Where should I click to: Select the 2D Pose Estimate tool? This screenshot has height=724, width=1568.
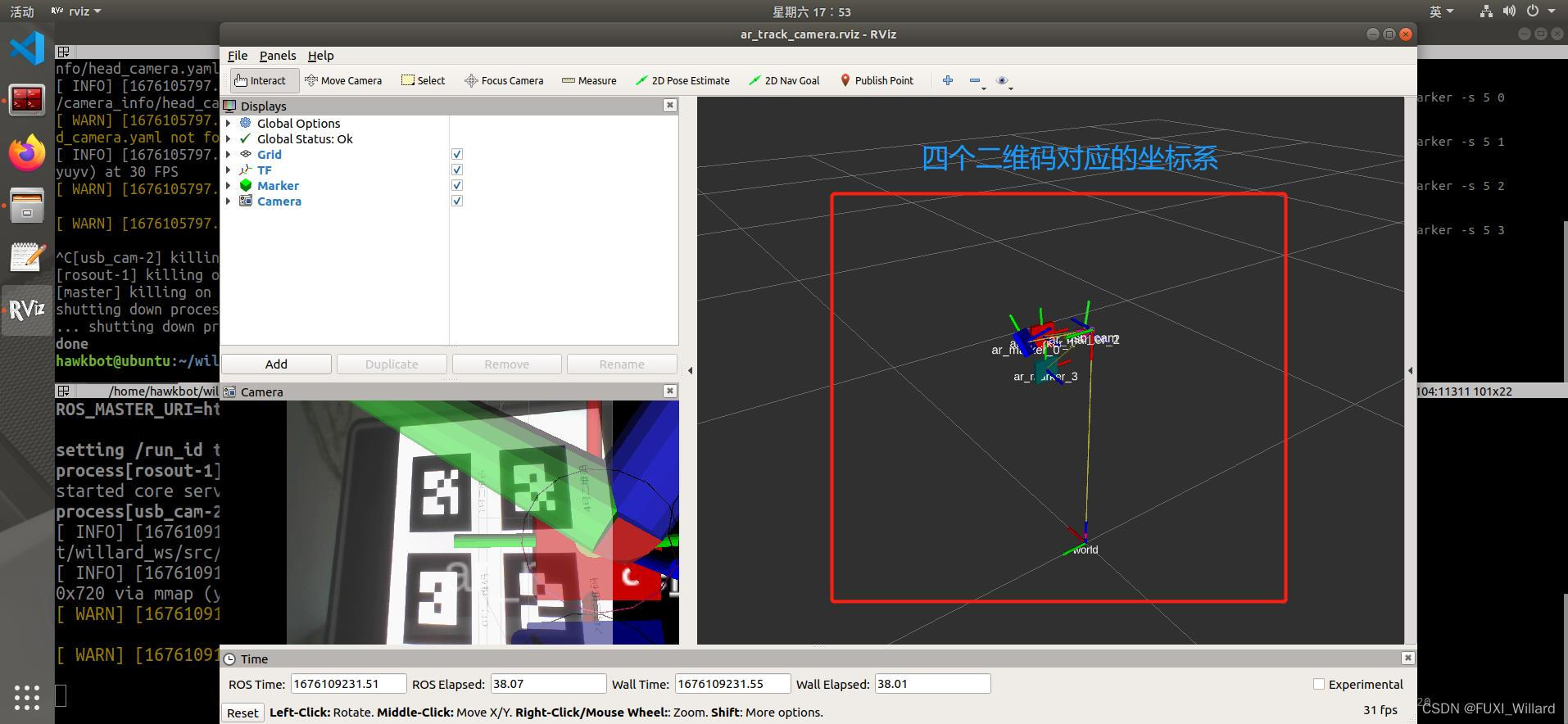click(682, 80)
